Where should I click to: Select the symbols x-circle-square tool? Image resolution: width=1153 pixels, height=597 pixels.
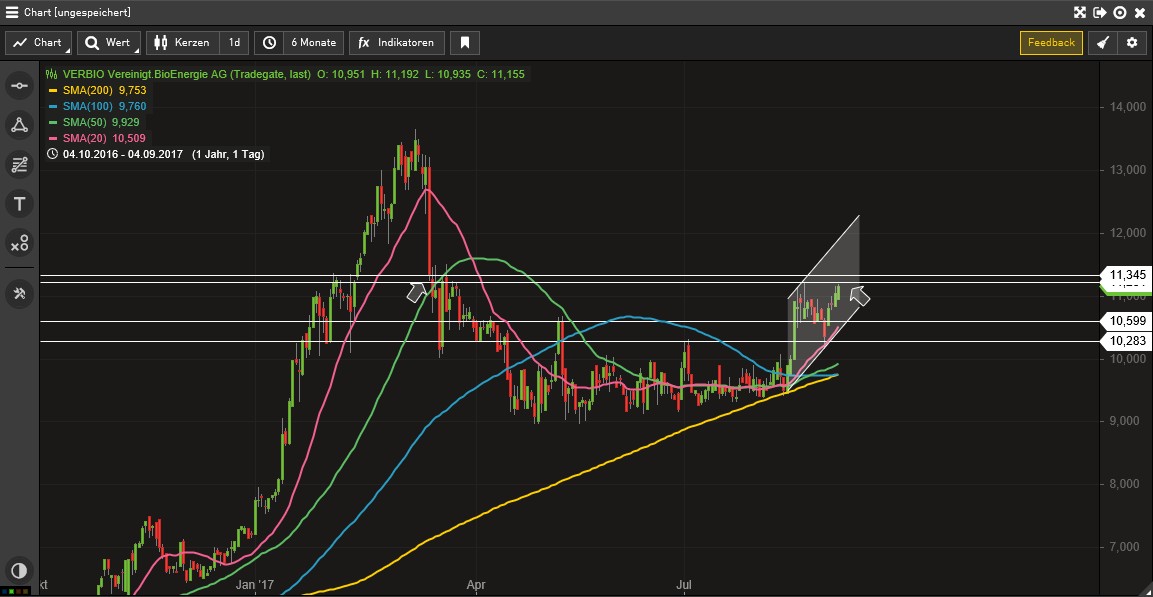[x=20, y=243]
